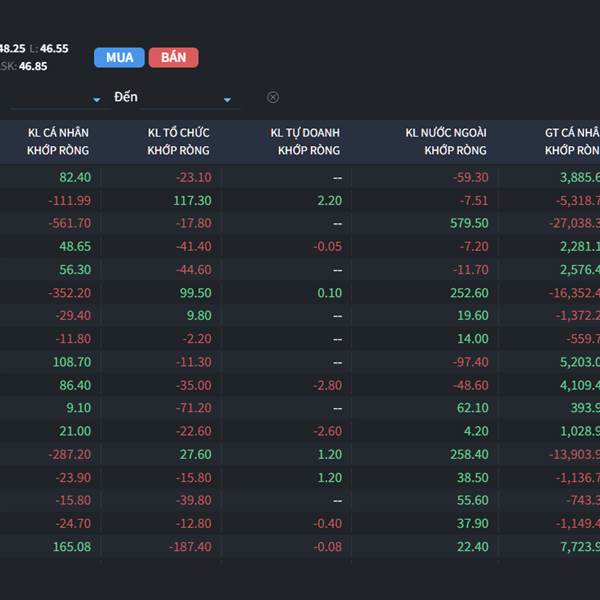This screenshot has width=600, height=600.
Task: Select the 165.08 individual volume cell
Action: [72, 546]
